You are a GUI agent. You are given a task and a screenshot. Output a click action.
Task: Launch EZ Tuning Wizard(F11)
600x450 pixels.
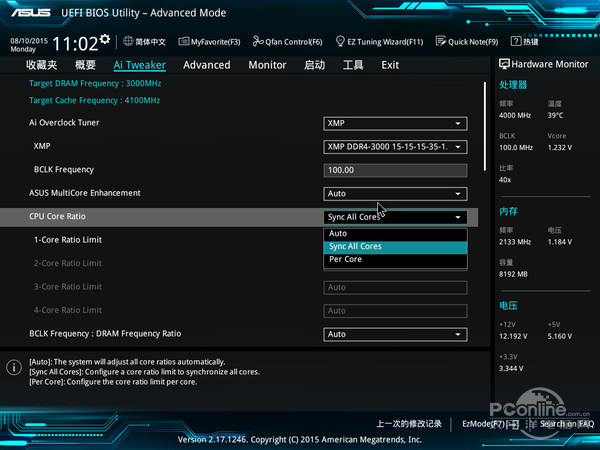click(379, 41)
